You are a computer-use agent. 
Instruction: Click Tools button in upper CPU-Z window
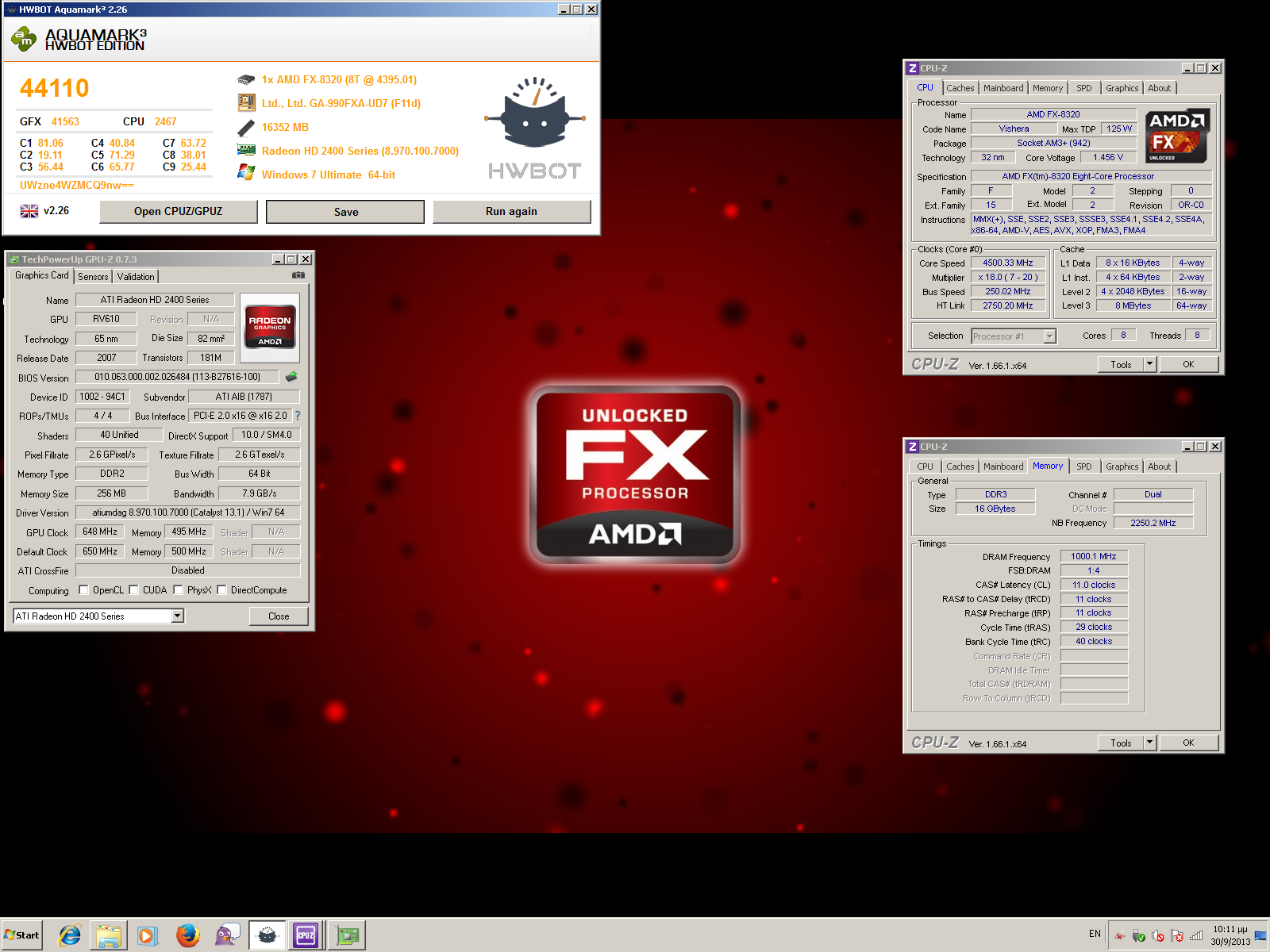[x=1121, y=364]
